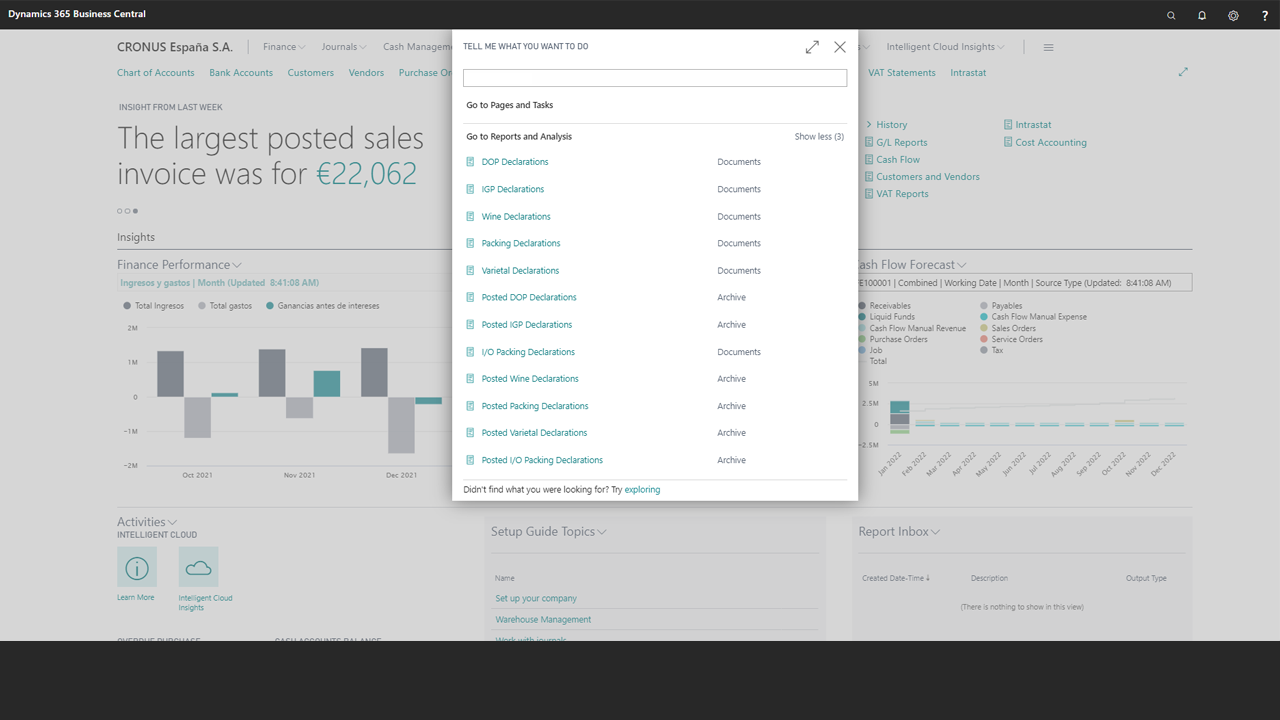
Task: Click the Intrastat report icon on right
Action: [x=1008, y=125]
